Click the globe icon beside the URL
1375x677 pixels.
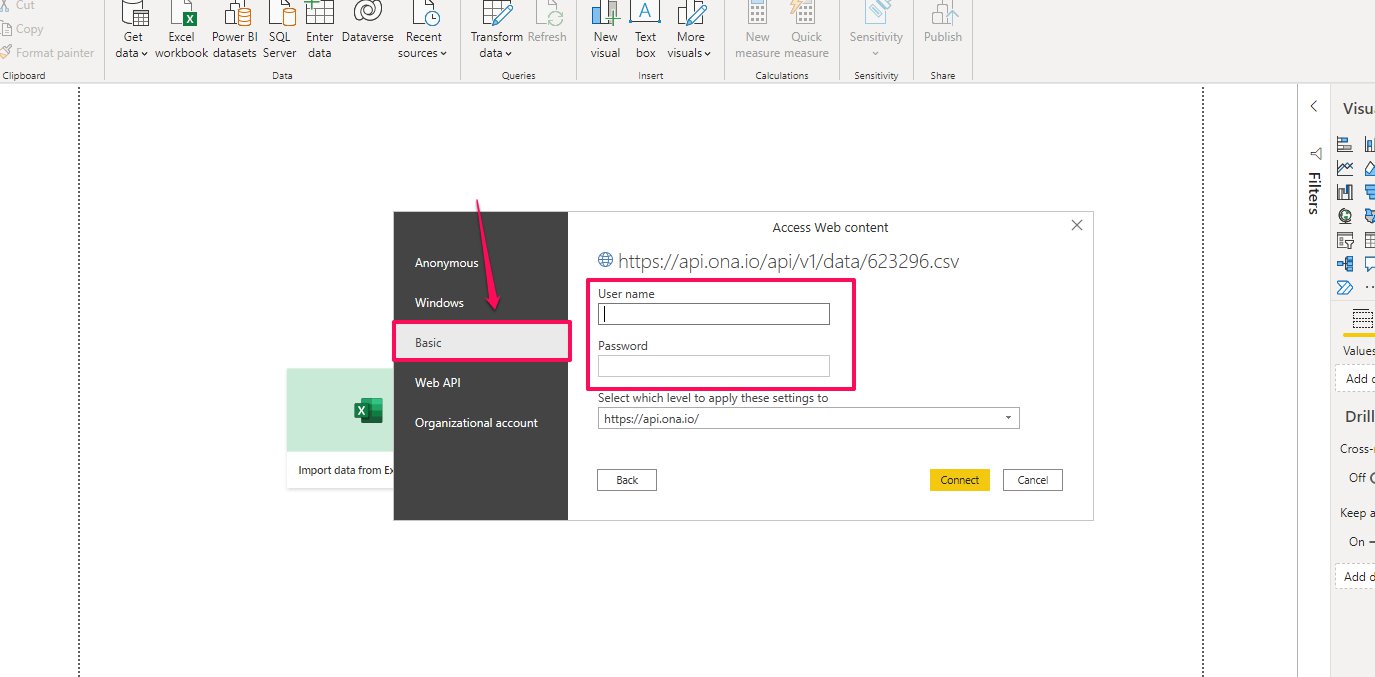[x=605, y=261]
